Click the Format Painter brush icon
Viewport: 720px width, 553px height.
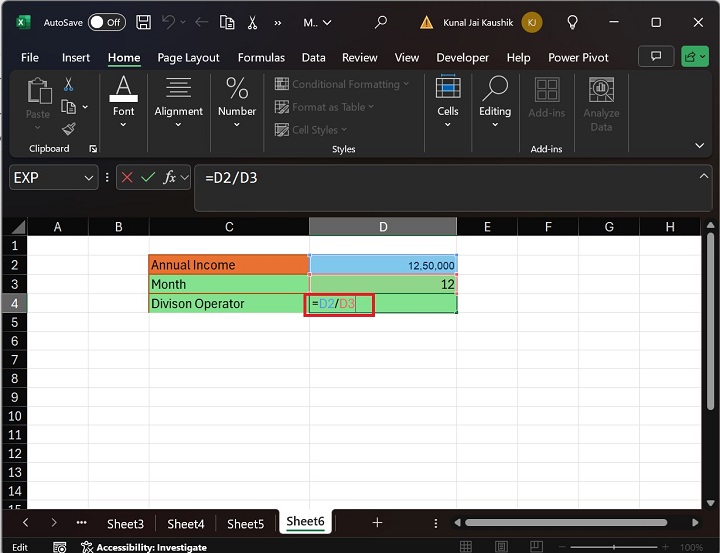click(68, 128)
